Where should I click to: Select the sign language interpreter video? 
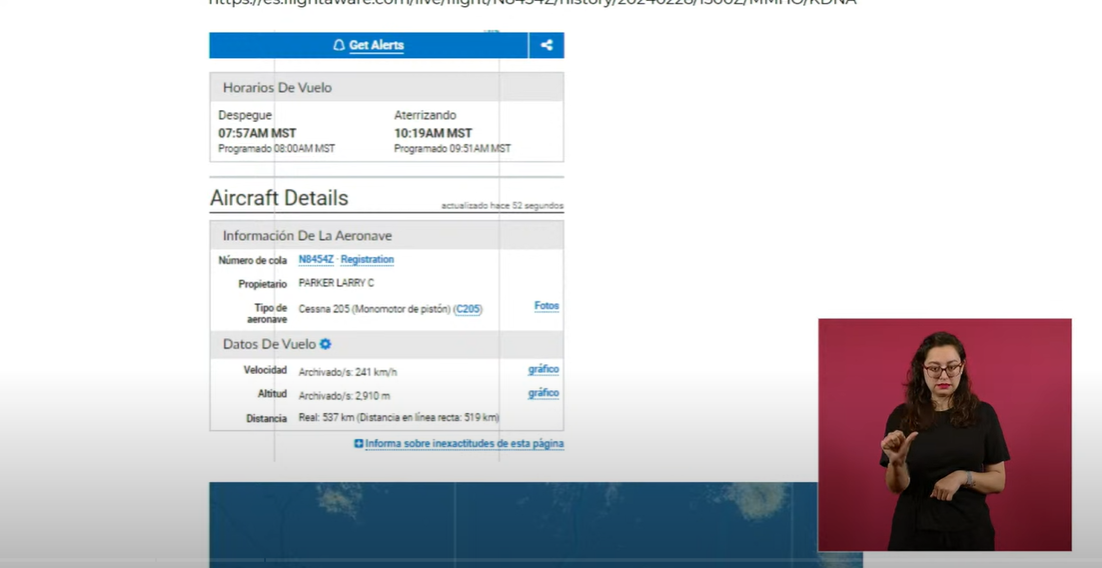[x=944, y=435]
